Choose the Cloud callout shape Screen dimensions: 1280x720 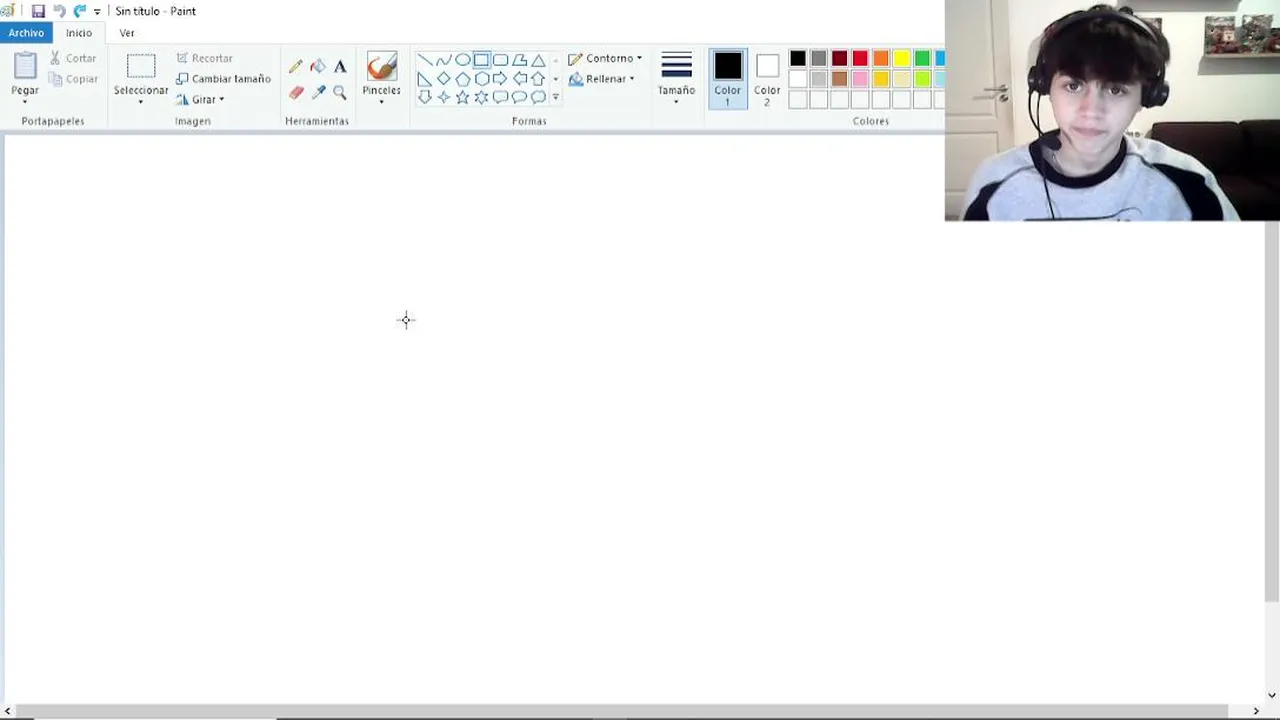click(539, 97)
